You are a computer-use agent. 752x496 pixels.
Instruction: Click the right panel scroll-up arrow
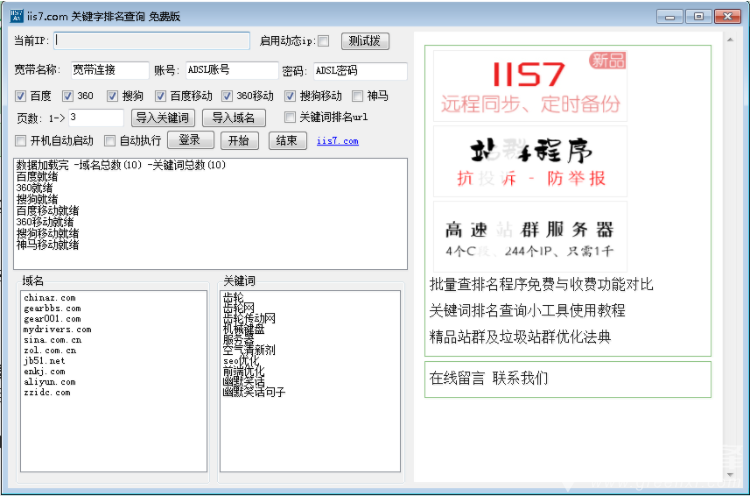(730, 39)
